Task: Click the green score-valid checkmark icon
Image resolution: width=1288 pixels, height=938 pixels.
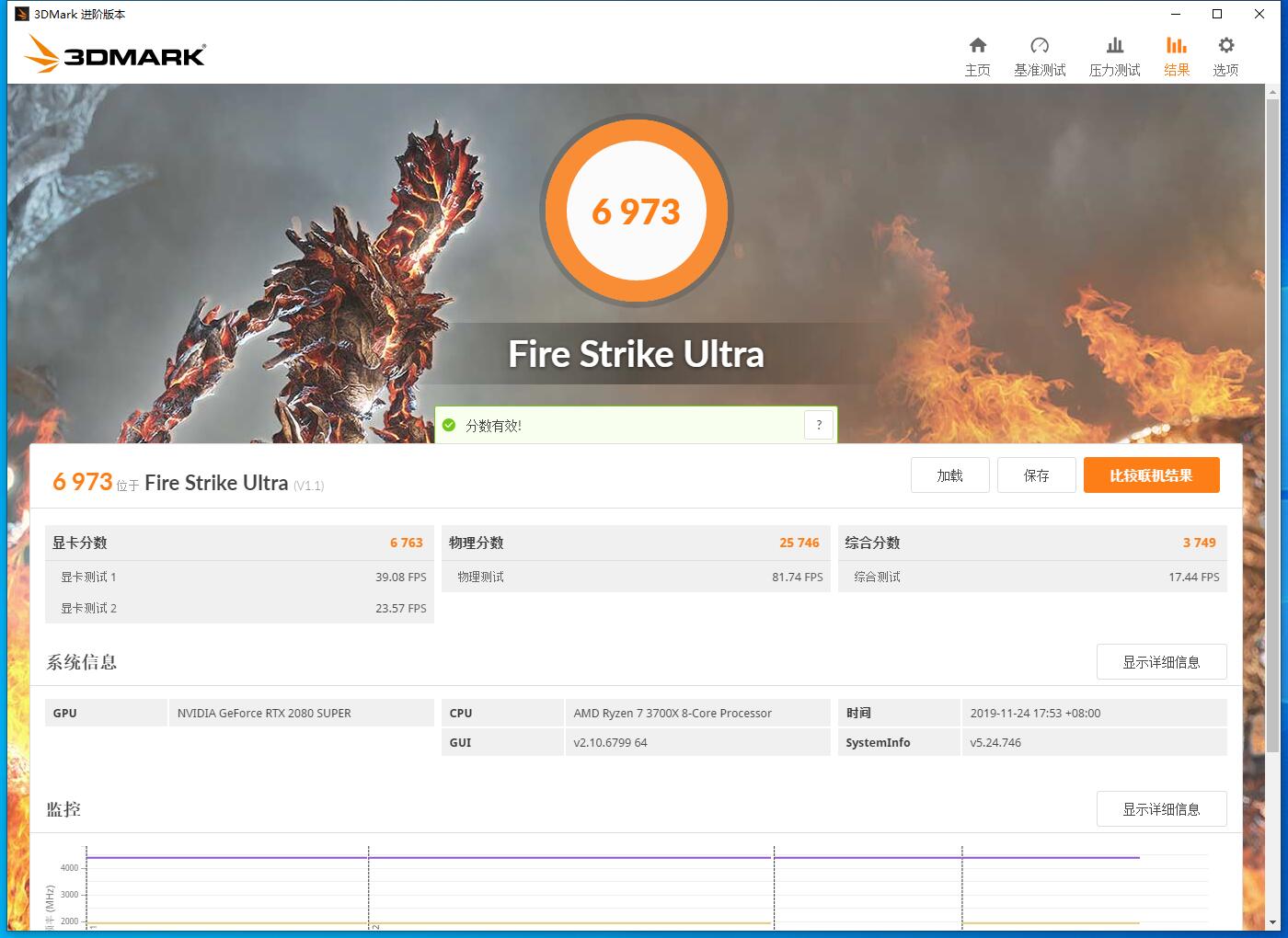Action: [x=449, y=425]
